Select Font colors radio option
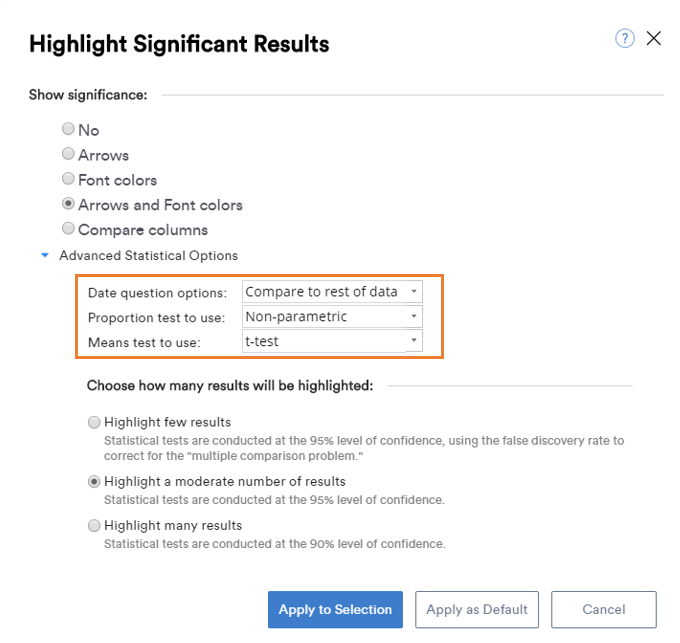This screenshot has width=680, height=643. [68, 179]
